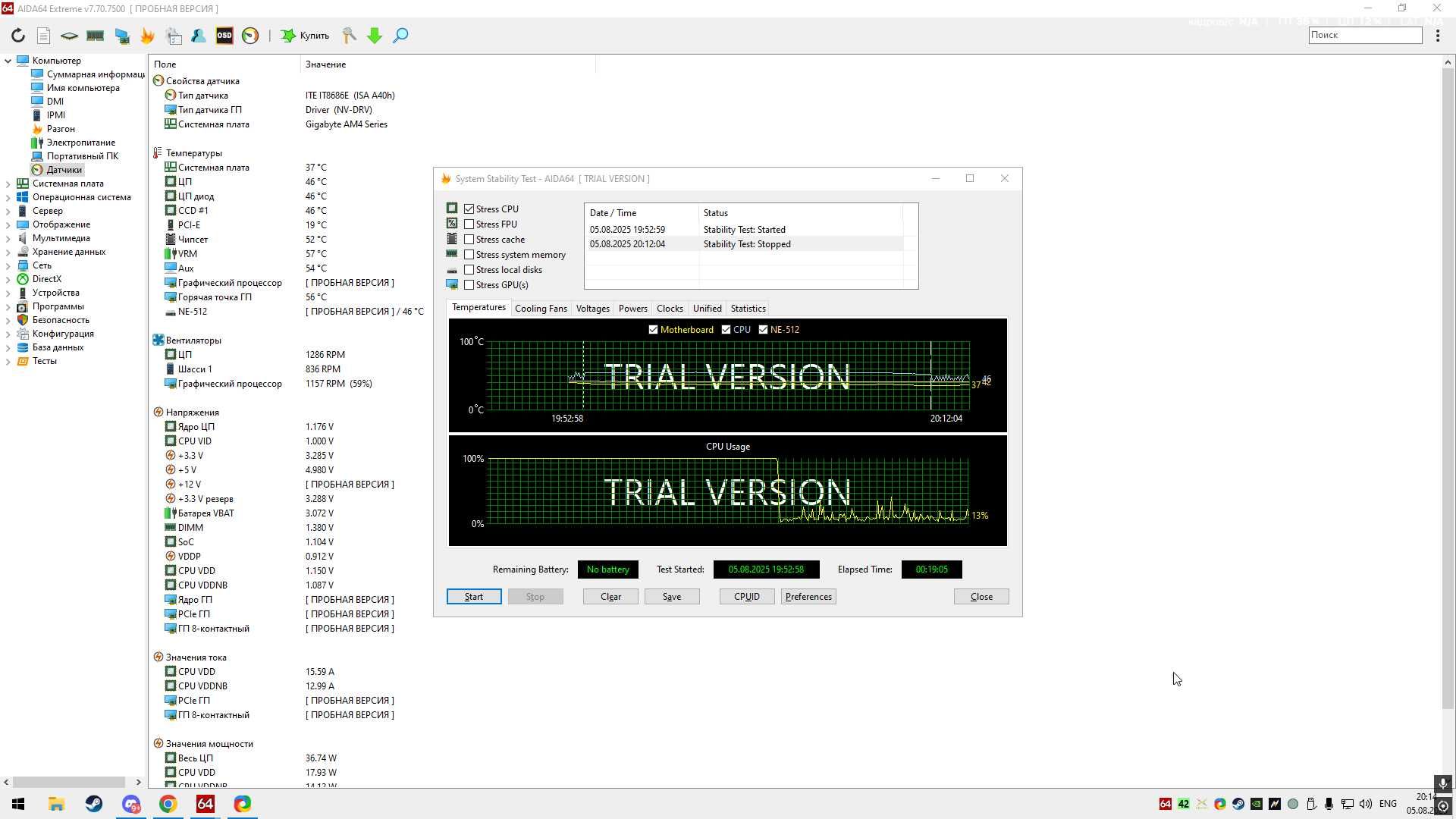Open CPUID from stability test
Screen dimensions: 1456x819
[747, 597]
